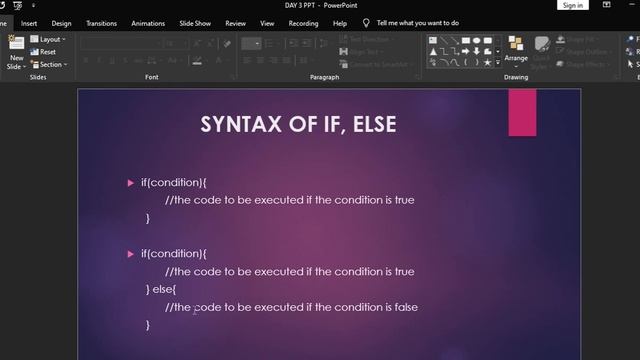The image size is (640, 360).
Task: Toggle Align Right paragraph alignment
Action: click(273, 60)
